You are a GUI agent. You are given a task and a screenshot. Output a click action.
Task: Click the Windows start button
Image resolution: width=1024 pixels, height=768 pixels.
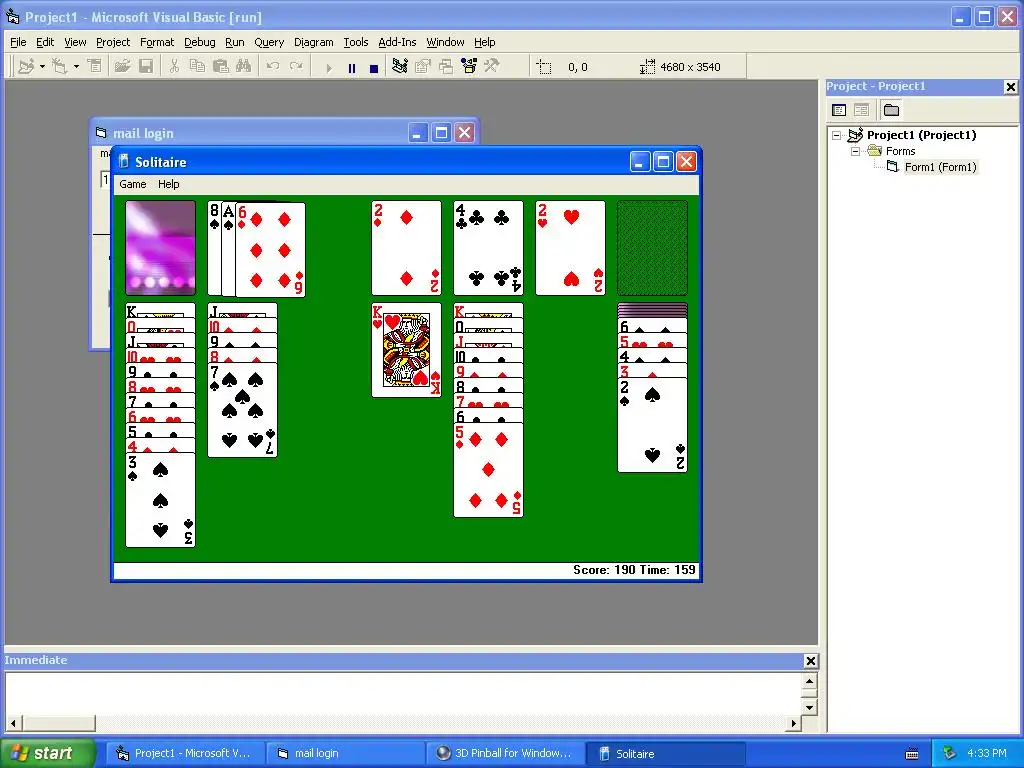(x=48, y=753)
